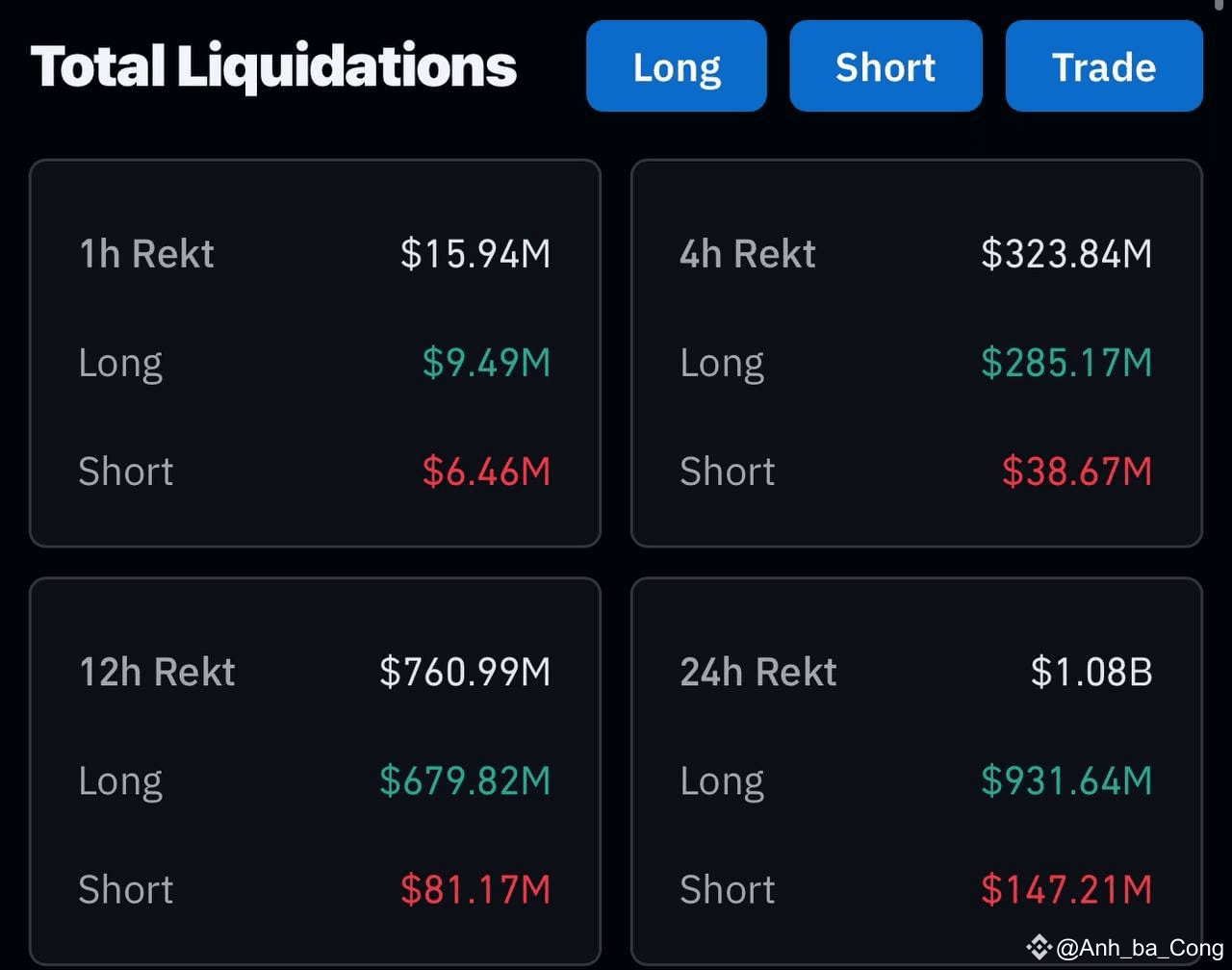Select the @Anh_ba_Cong handle
The width and height of the screenshot is (1232, 970).
coord(1139,948)
